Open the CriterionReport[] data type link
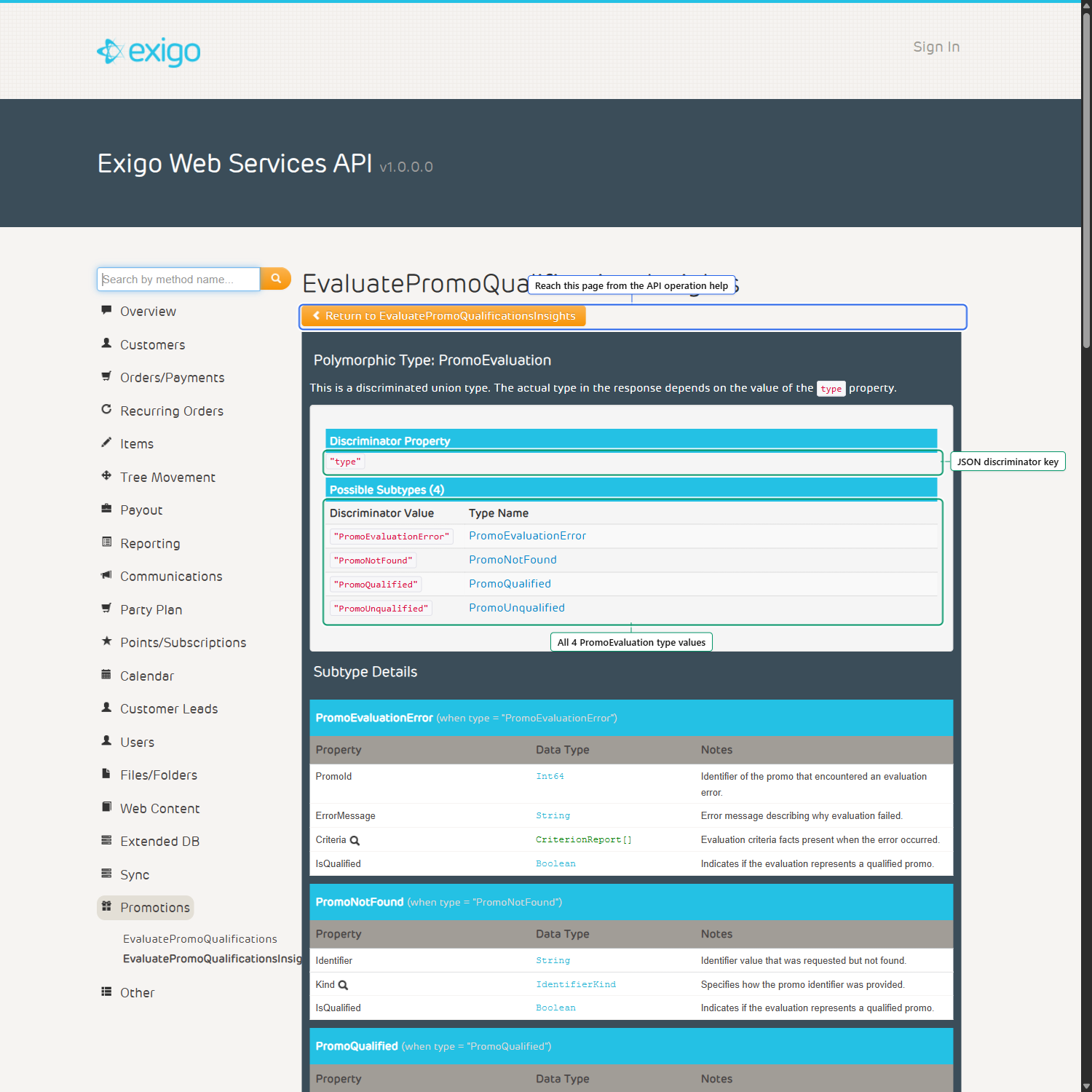 [584, 839]
